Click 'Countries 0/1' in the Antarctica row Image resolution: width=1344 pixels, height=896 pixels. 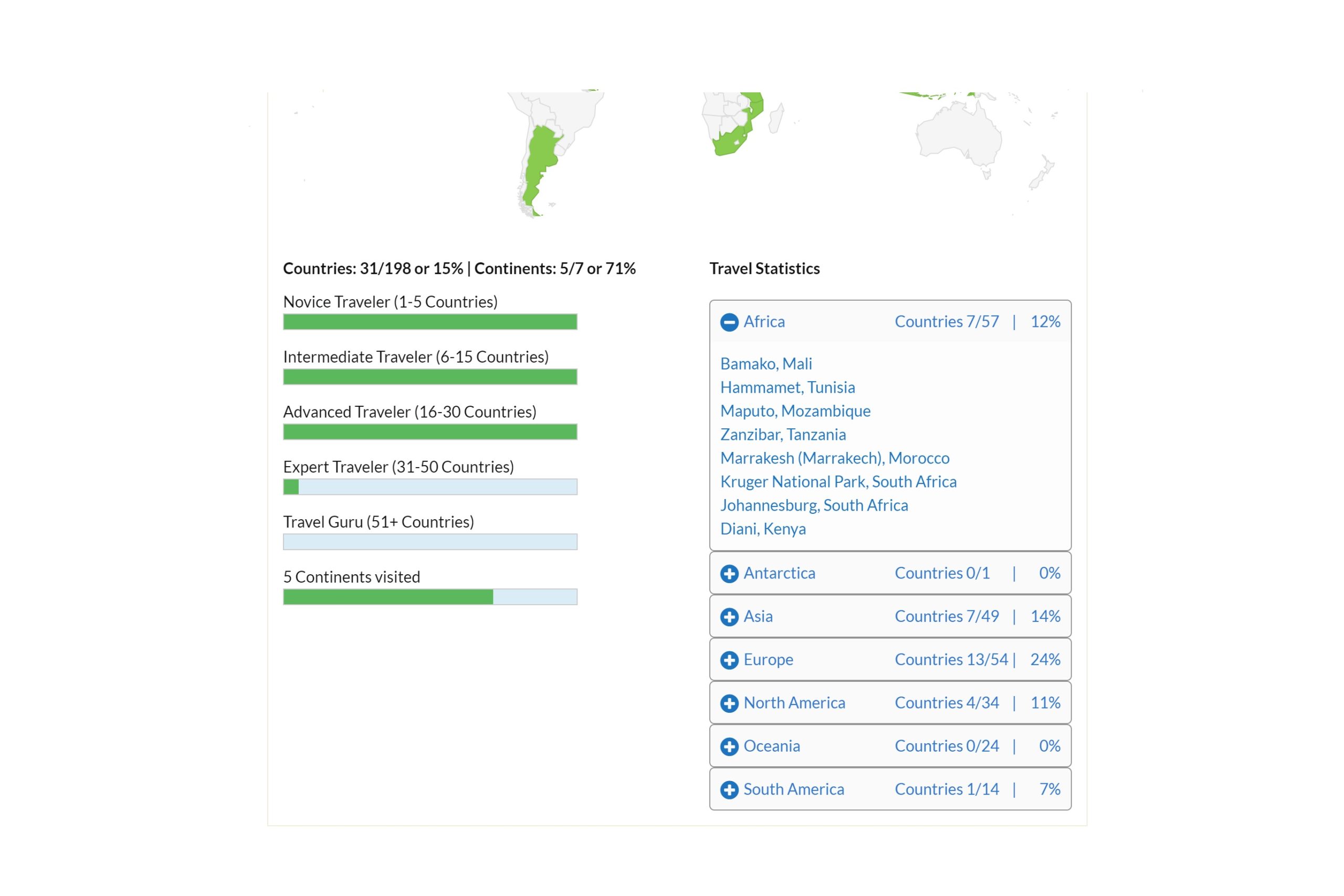[942, 573]
